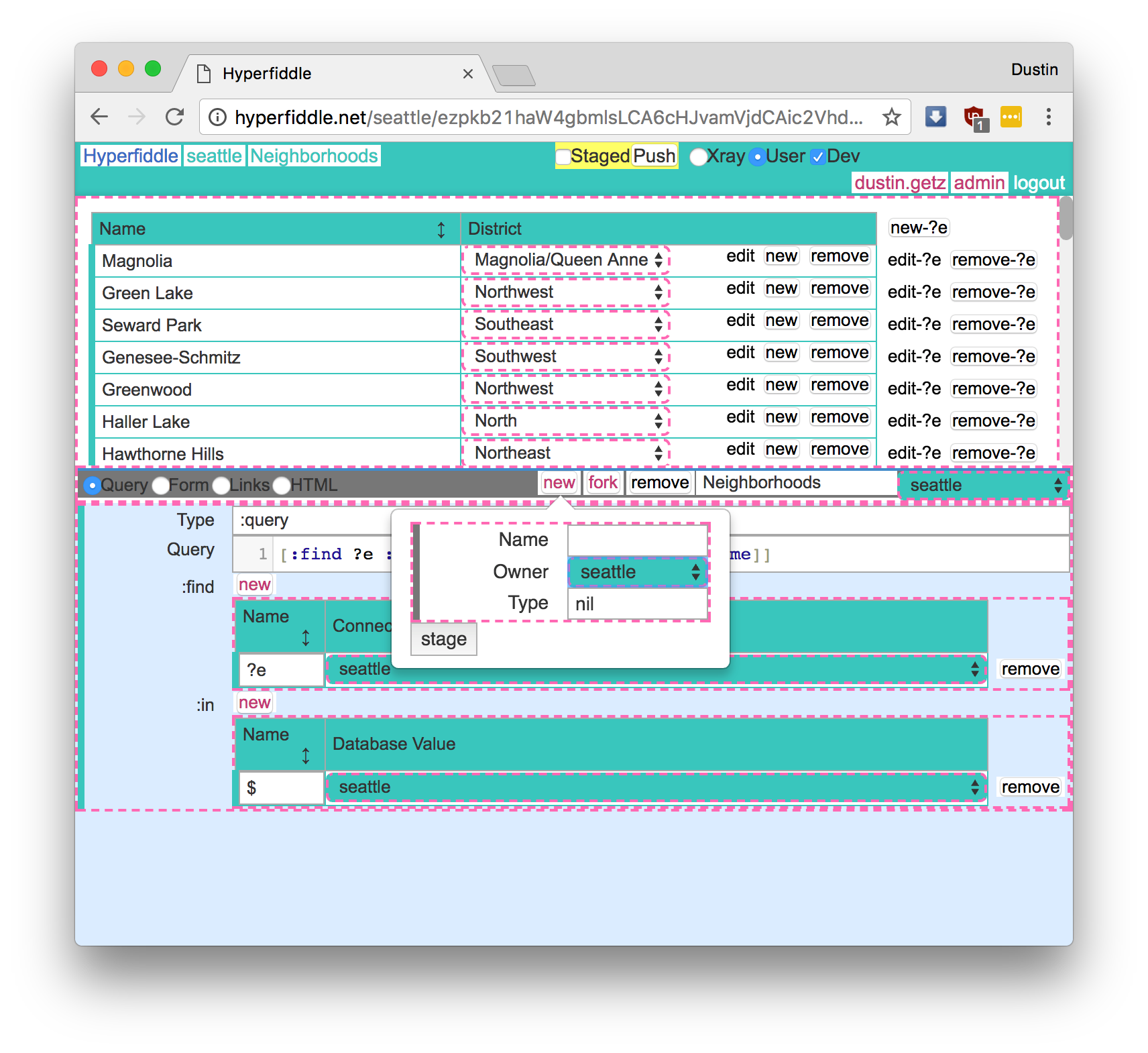Toggle the Staged checkbox
Screen dimensions: 1148x1053
pos(563,156)
